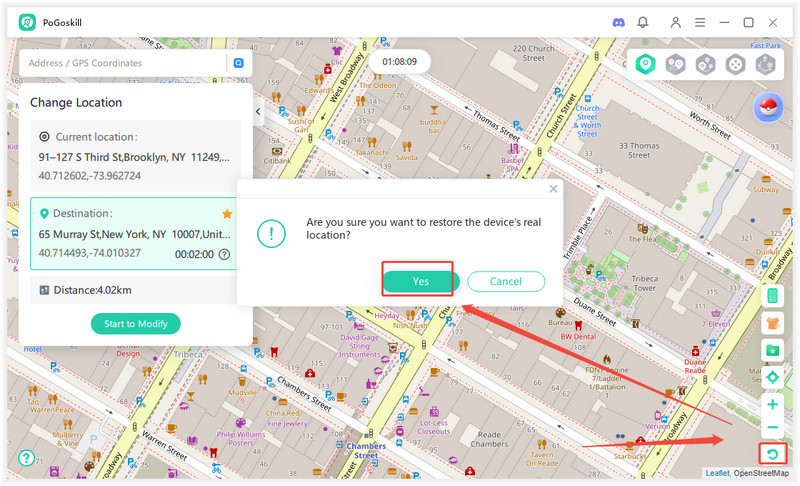Viewport: 800px width, 486px height.
Task: Click the 91–127 S Third St address
Action: pos(134,157)
